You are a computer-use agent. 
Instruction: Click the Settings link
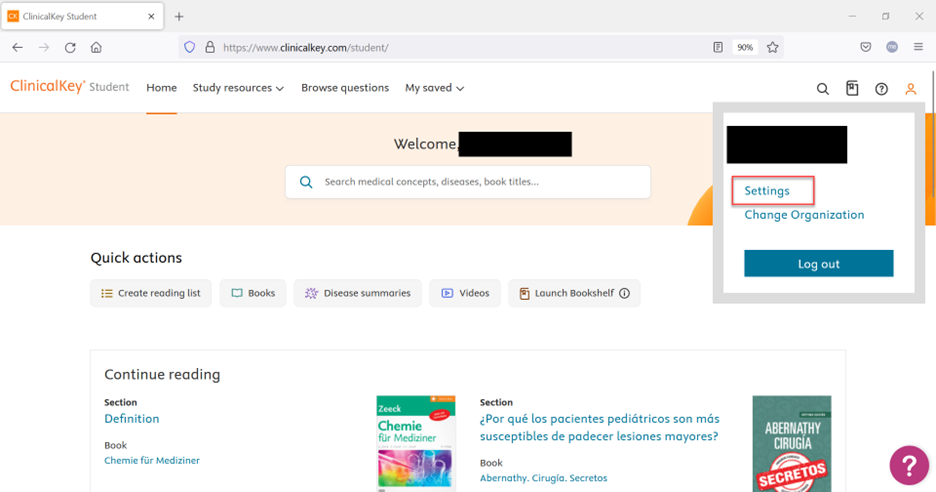pyautogui.click(x=767, y=191)
